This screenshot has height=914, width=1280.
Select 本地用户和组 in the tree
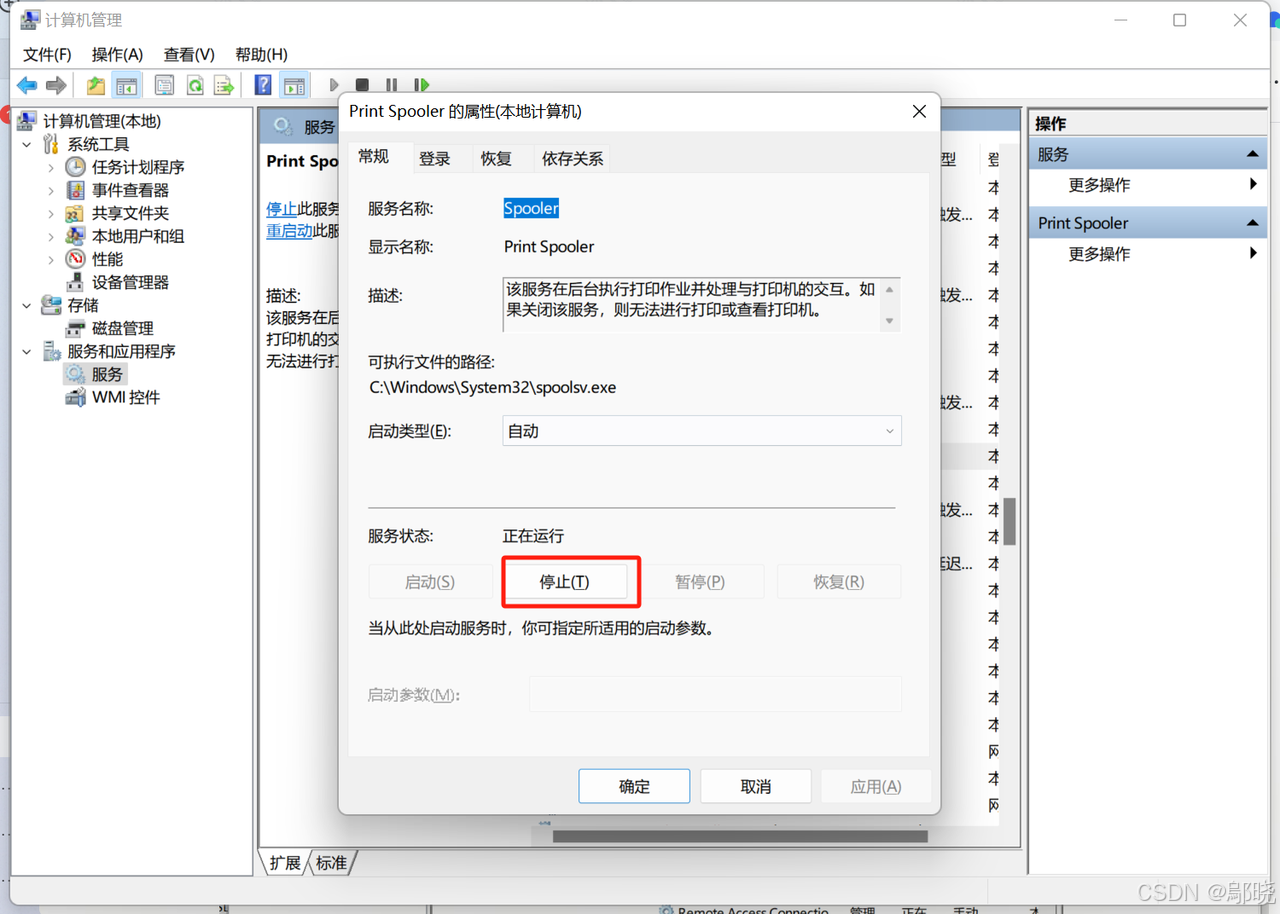pyautogui.click(x=138, y=236)
